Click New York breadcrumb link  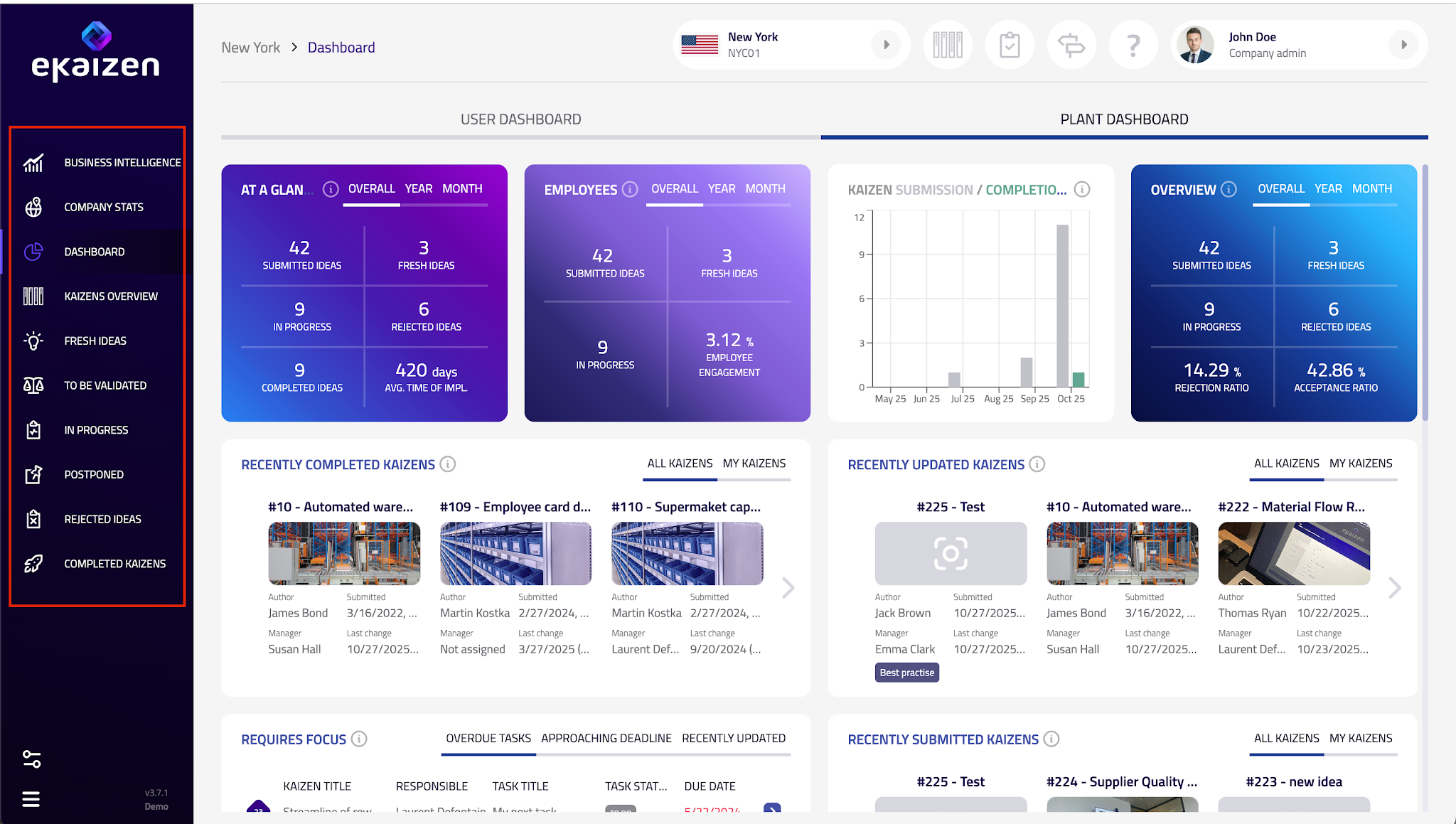[250, 48]
